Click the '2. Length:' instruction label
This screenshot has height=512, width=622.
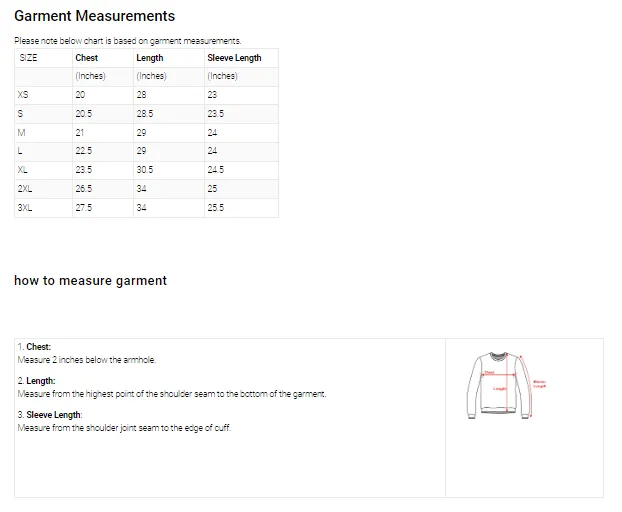(x=37, y=381)
